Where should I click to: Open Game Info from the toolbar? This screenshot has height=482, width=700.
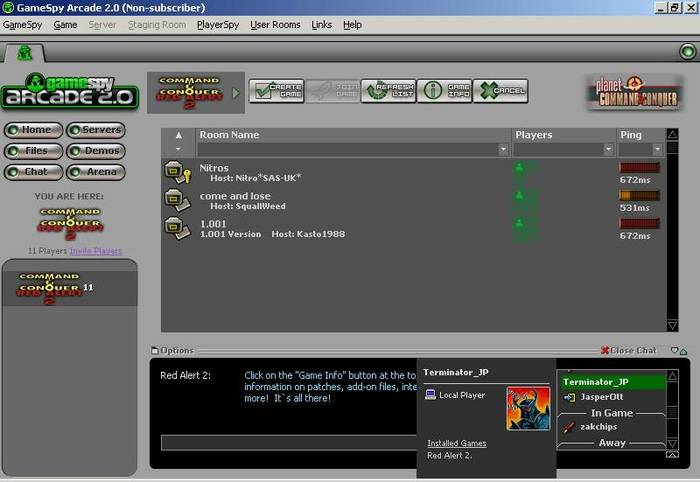tap(444, 92)
